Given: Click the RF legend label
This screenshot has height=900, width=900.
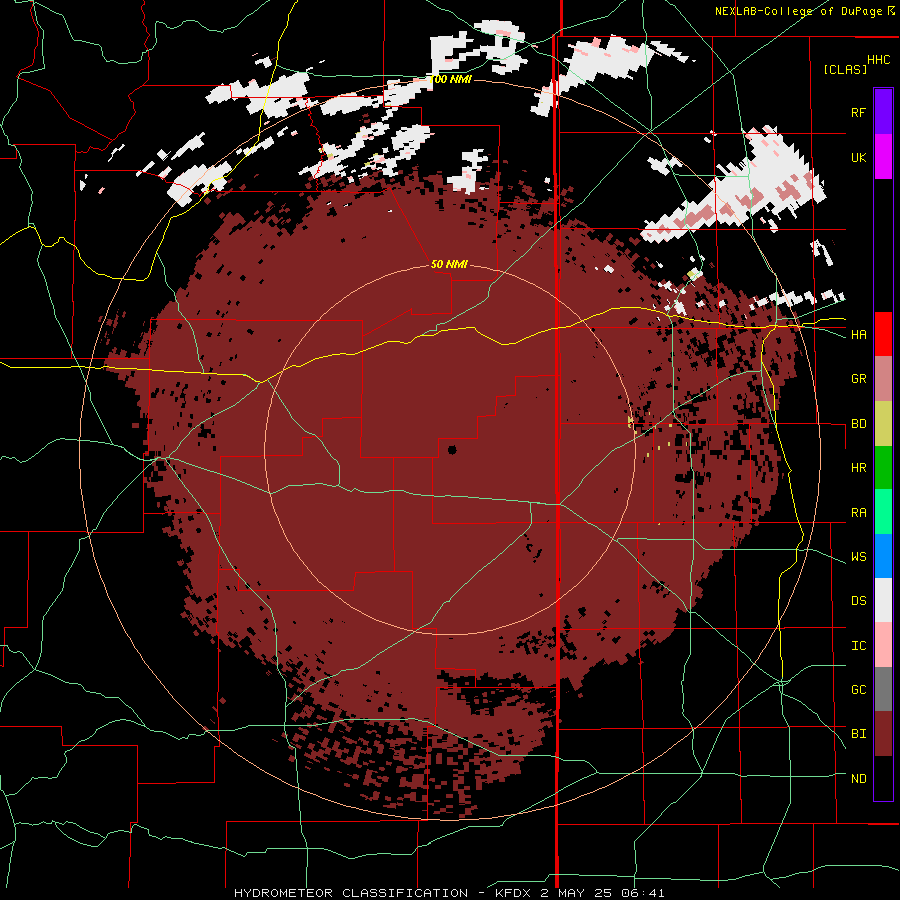Looking at the screenshot, I should (x=858, y=112).
